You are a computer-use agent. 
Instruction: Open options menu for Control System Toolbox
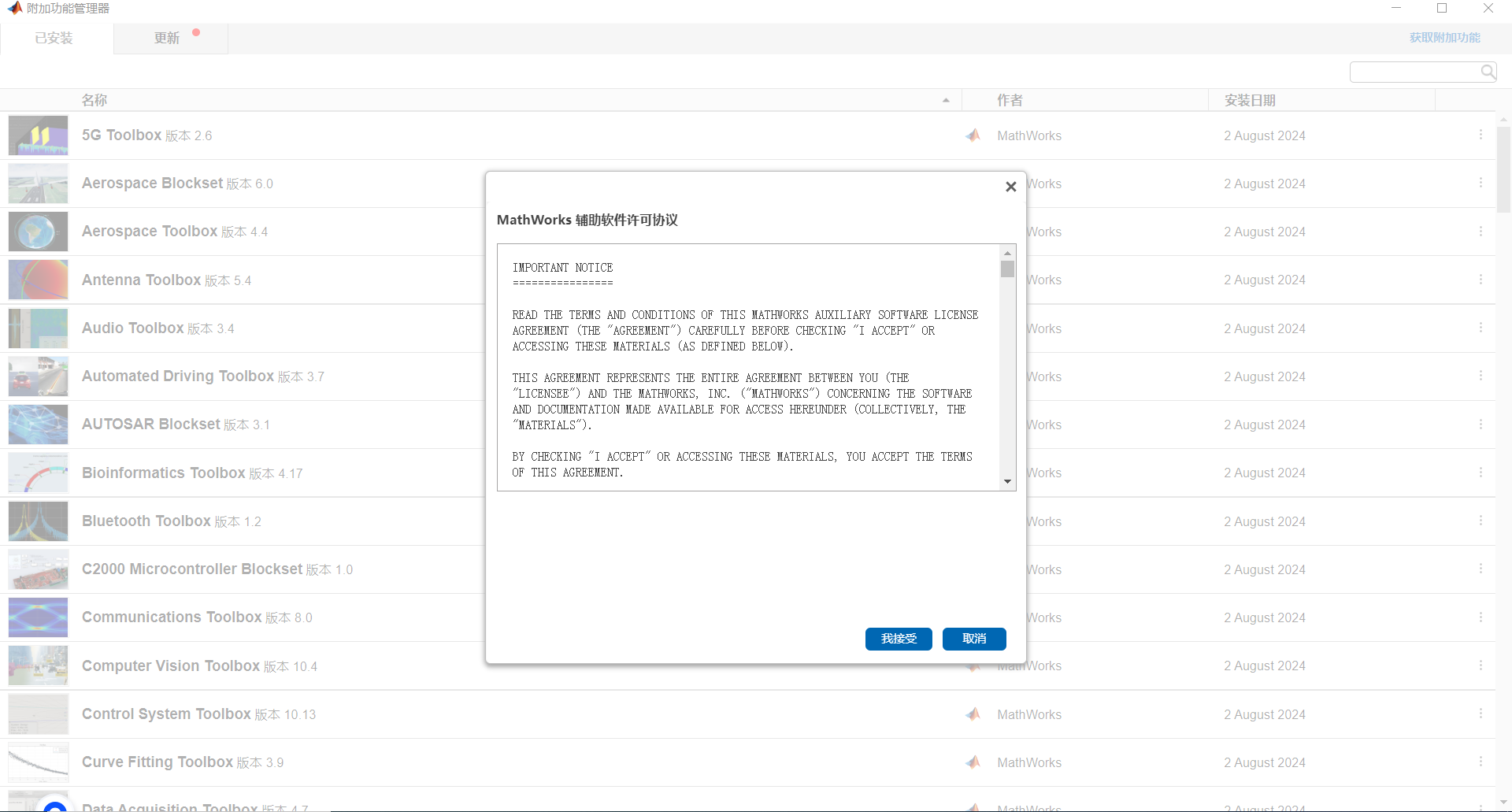(1480, 714)
